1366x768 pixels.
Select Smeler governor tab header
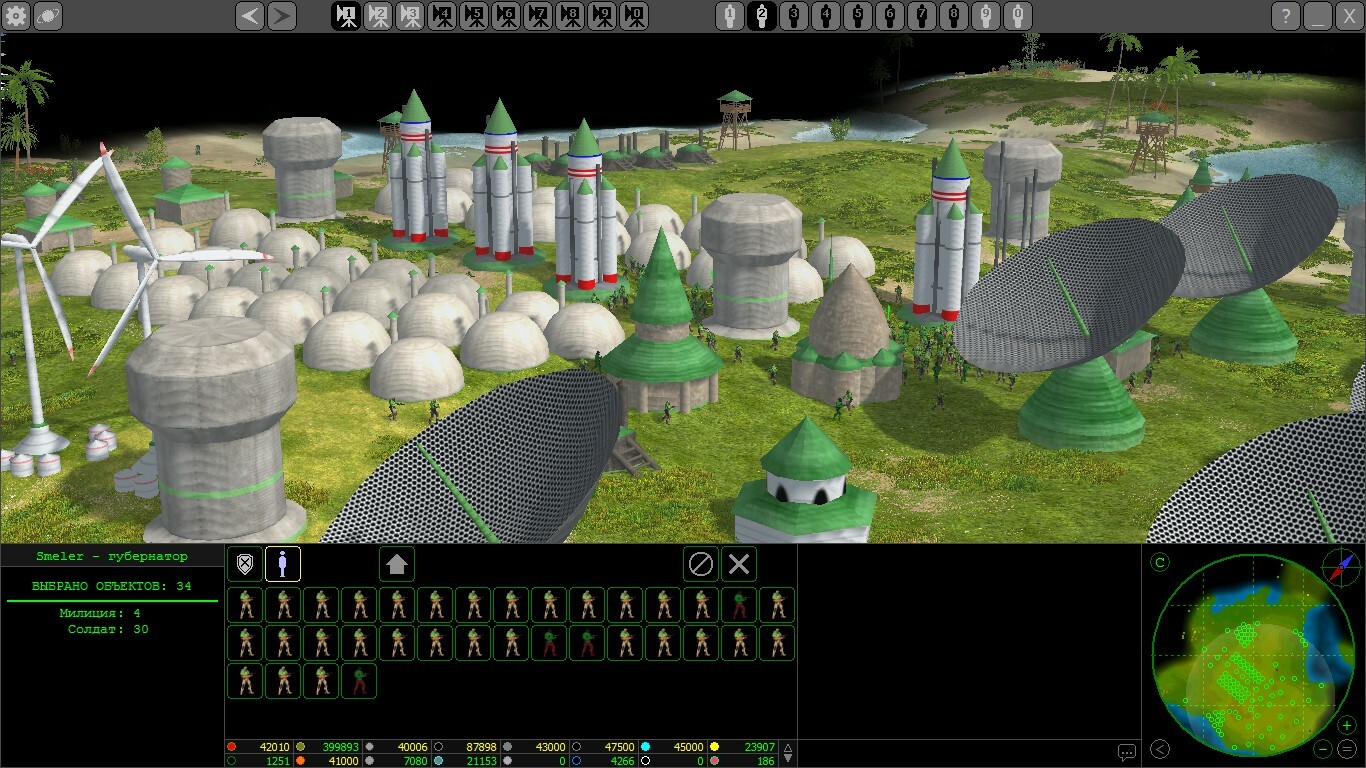tap(112, 556)
